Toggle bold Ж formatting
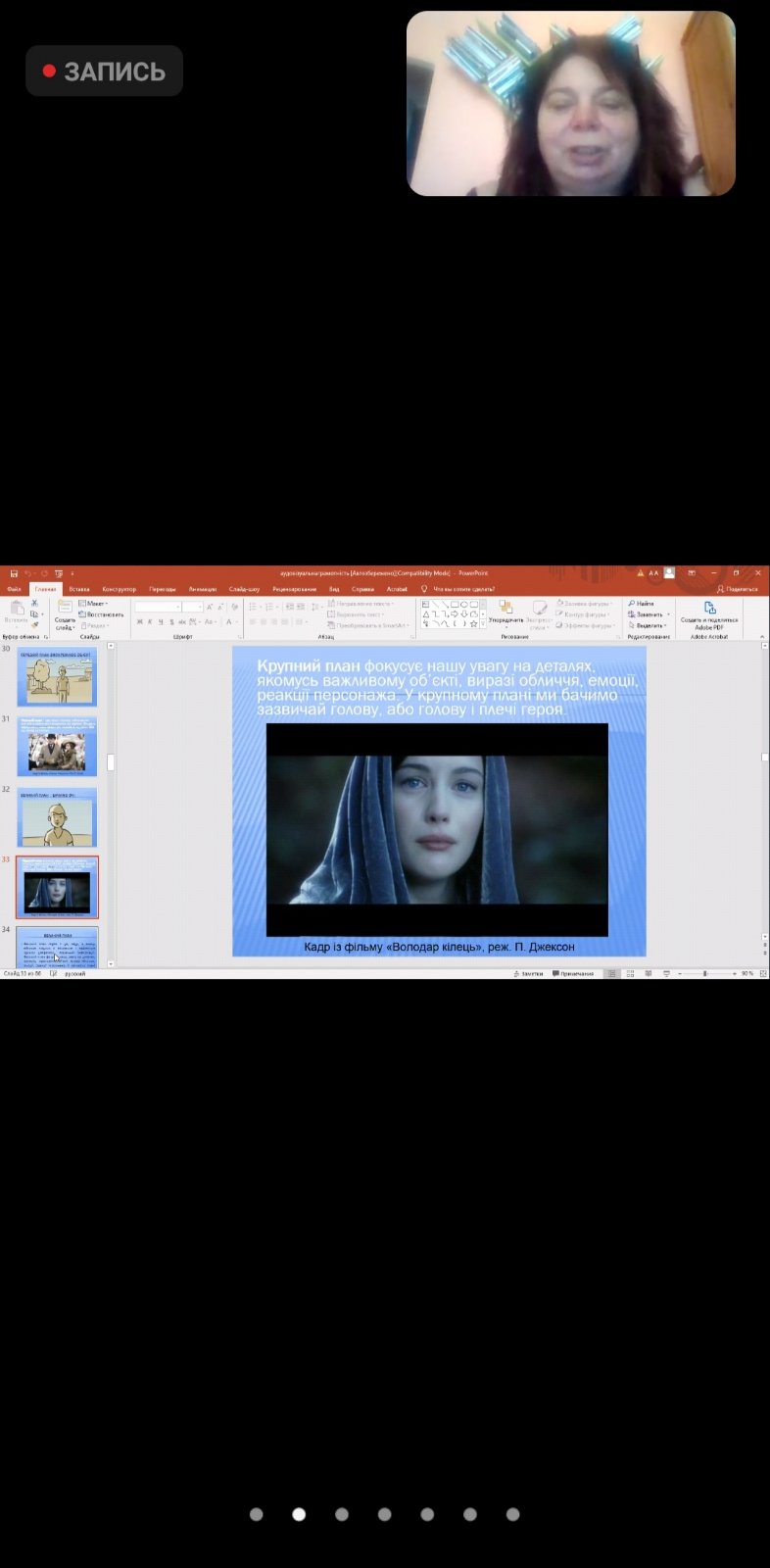Viewport: 770px width, 1568px height. (140, 621)
